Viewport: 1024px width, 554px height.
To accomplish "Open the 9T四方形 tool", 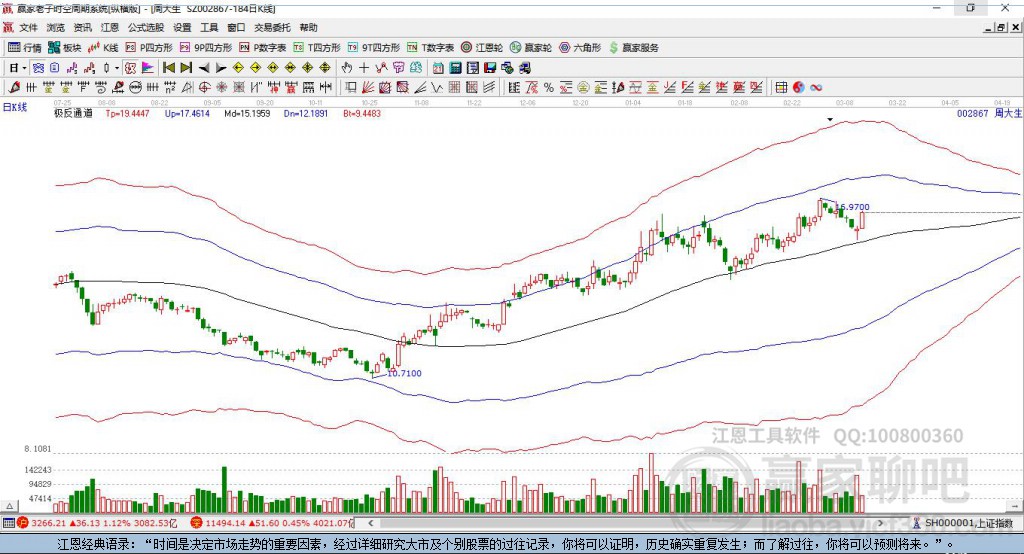I will (x=374, y=48).
